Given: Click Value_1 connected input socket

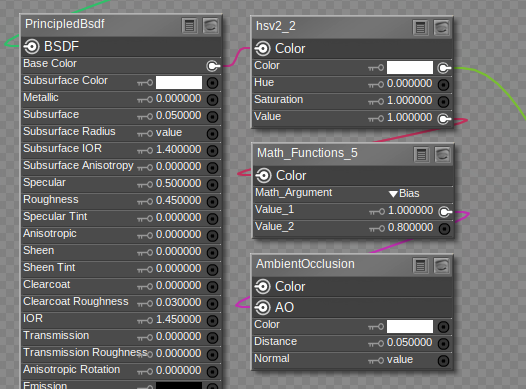Looking at the screenshot, I should point(445,212).
